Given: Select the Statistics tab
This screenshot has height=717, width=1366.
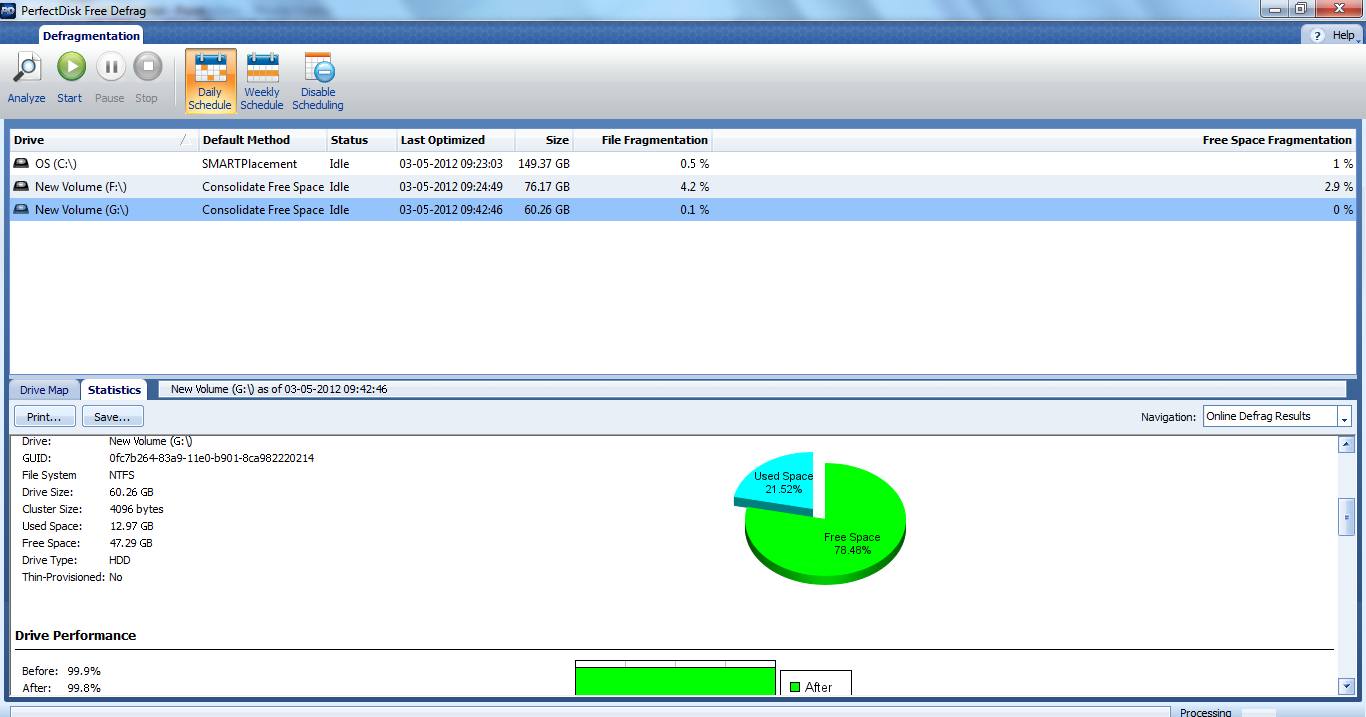Looking at the screenshot, I should click(x=114, y=390).
